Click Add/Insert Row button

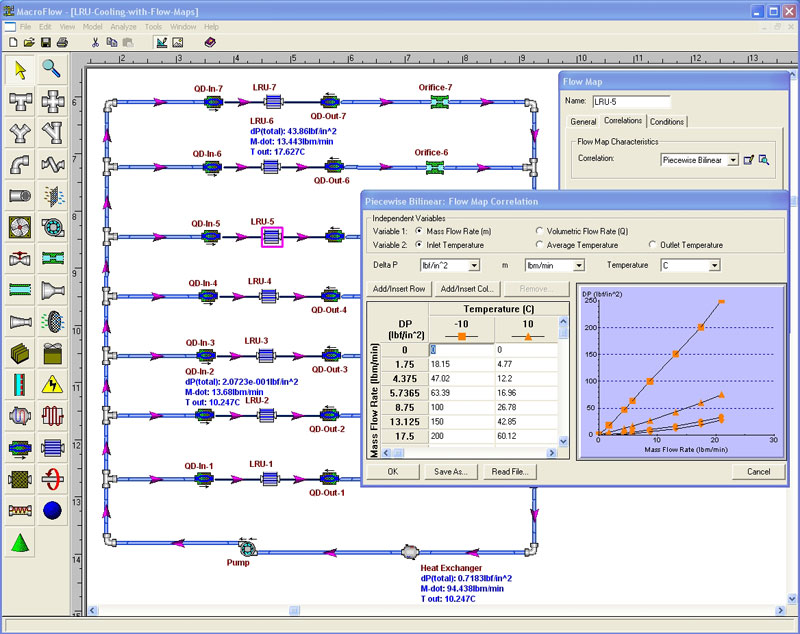tap(399, 289)
